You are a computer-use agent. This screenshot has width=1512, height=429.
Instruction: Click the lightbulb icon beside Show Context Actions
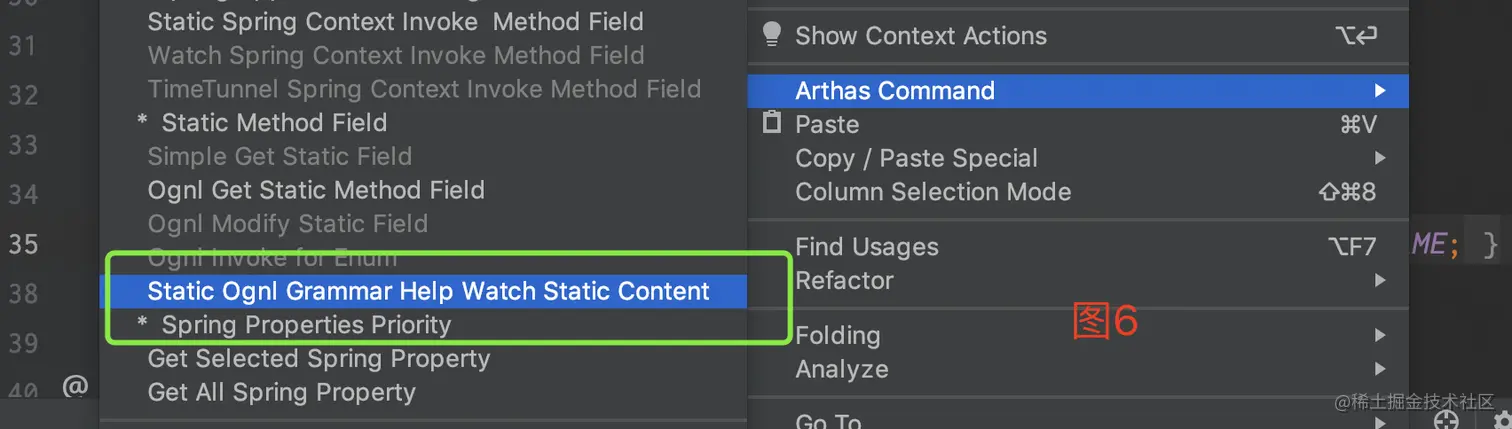click(771, 35)
